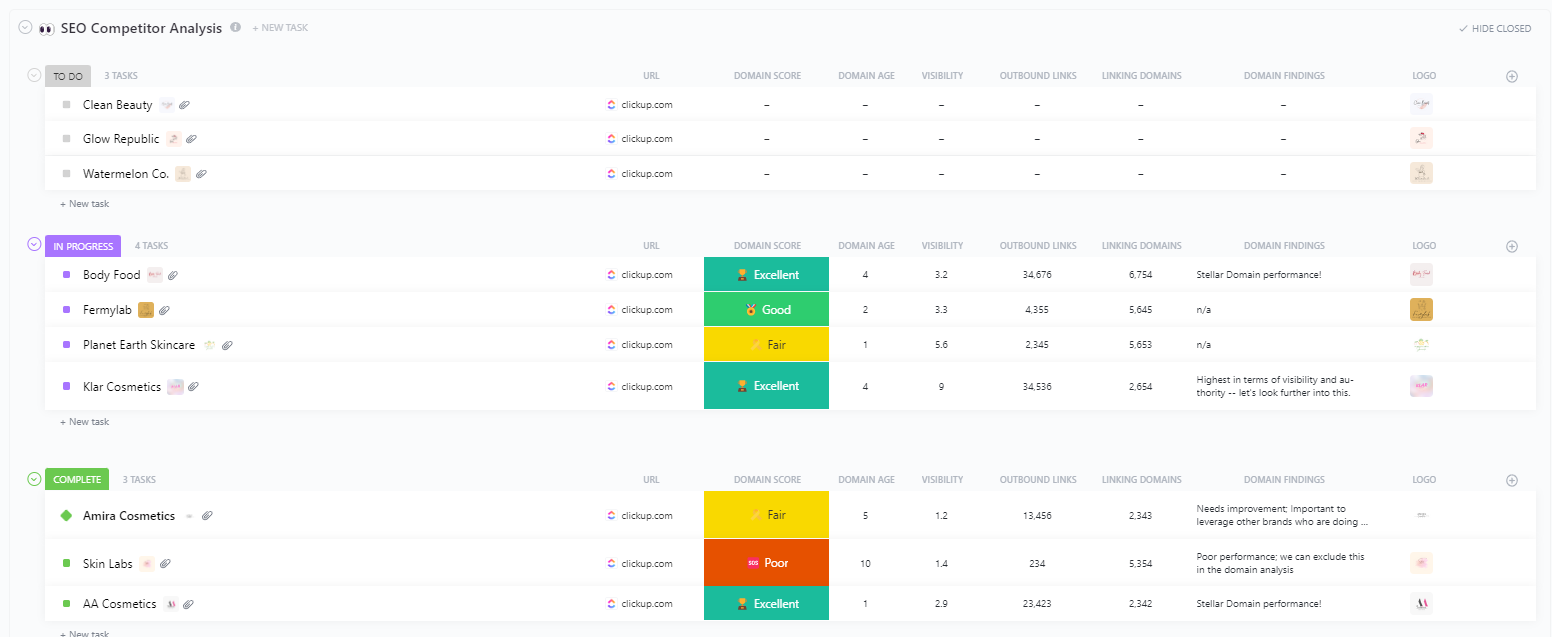Click the orange Poor domain score for Skin Labs
The height and width of the screenshot is (637, 1552).
pyautogui.click(x=766, y=563)
